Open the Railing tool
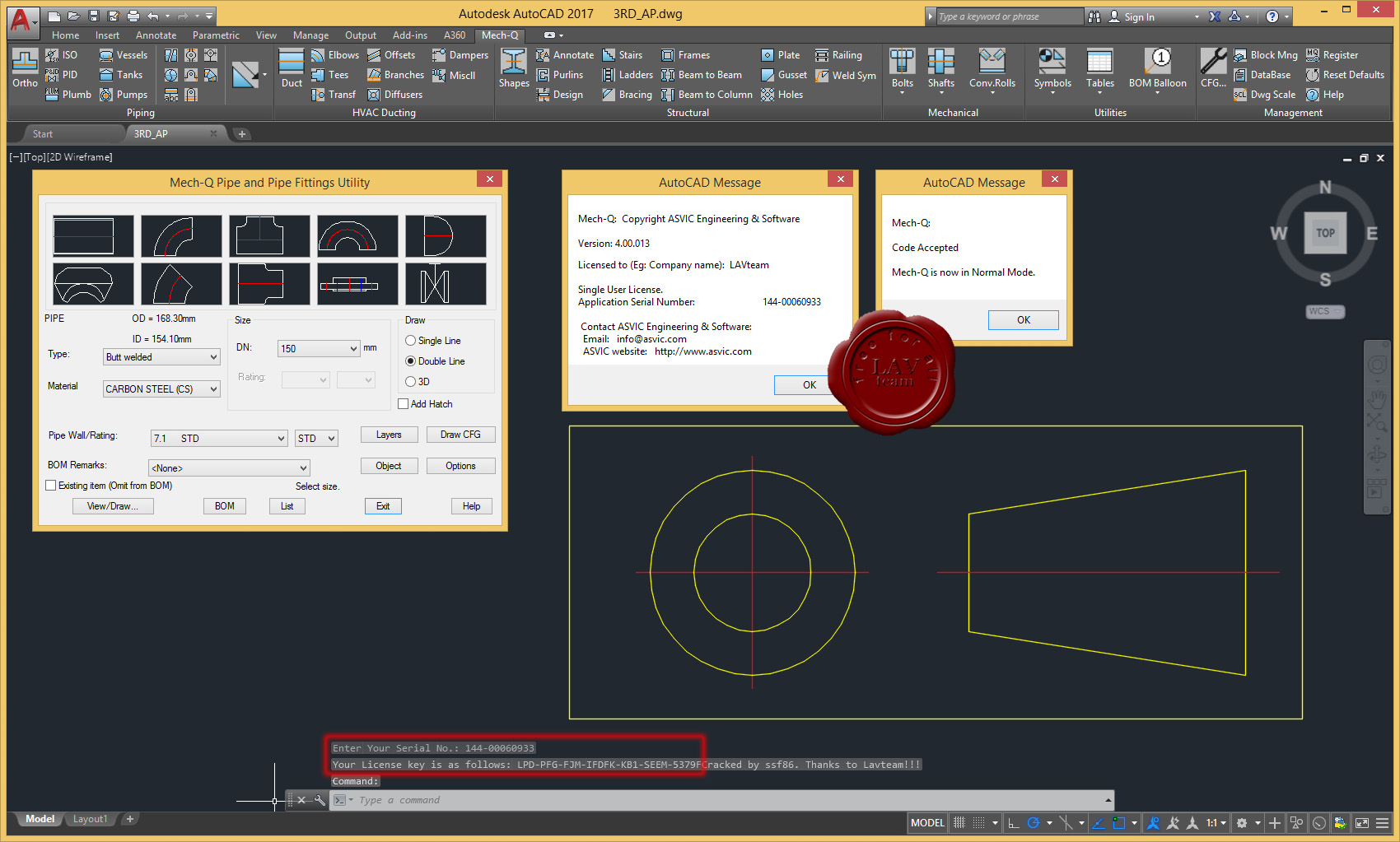 (838, 55)
